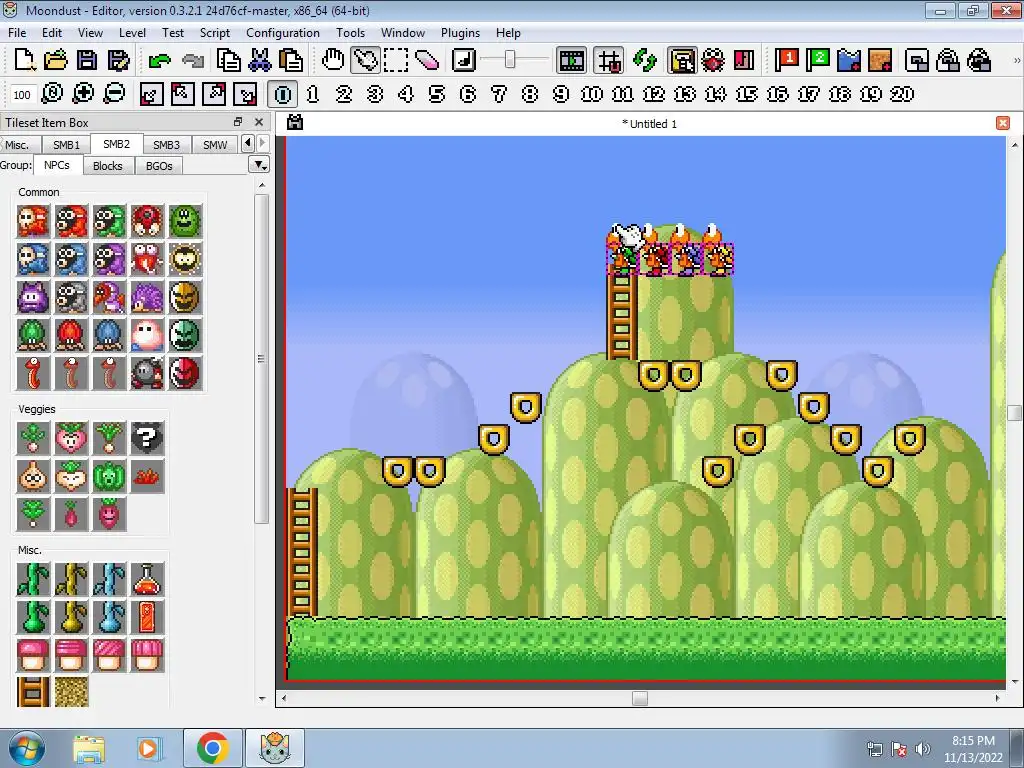The height and width of the screenshot is (768, 1024).
Task: Click the green reload arrows icon
Action: (645, 60)
